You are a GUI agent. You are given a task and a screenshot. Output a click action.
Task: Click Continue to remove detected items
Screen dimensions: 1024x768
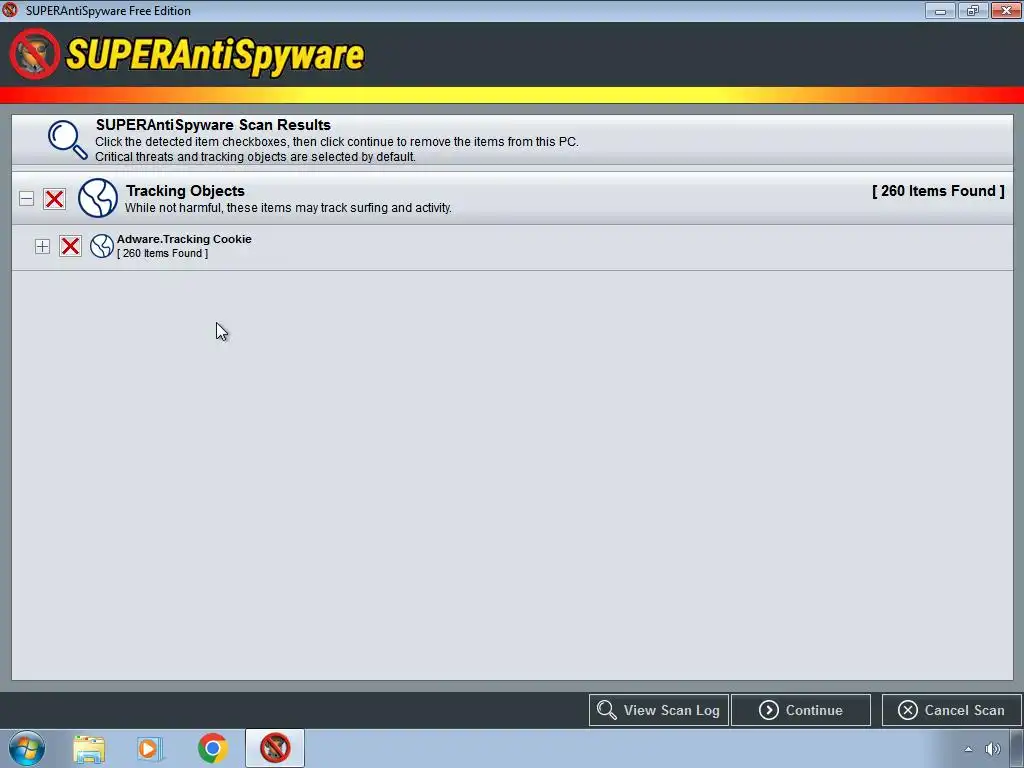(801, 710)
